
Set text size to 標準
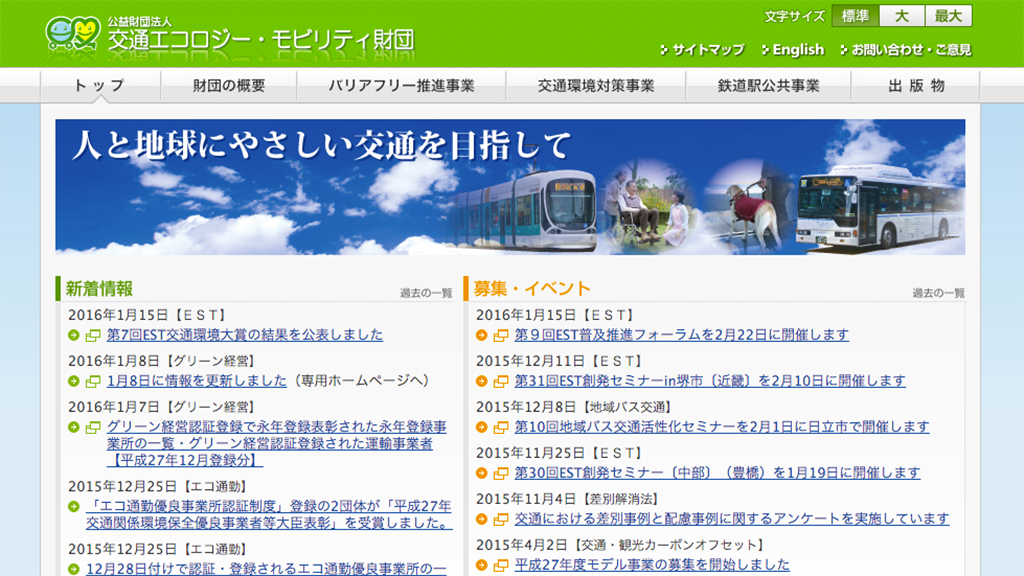point(856,16)
